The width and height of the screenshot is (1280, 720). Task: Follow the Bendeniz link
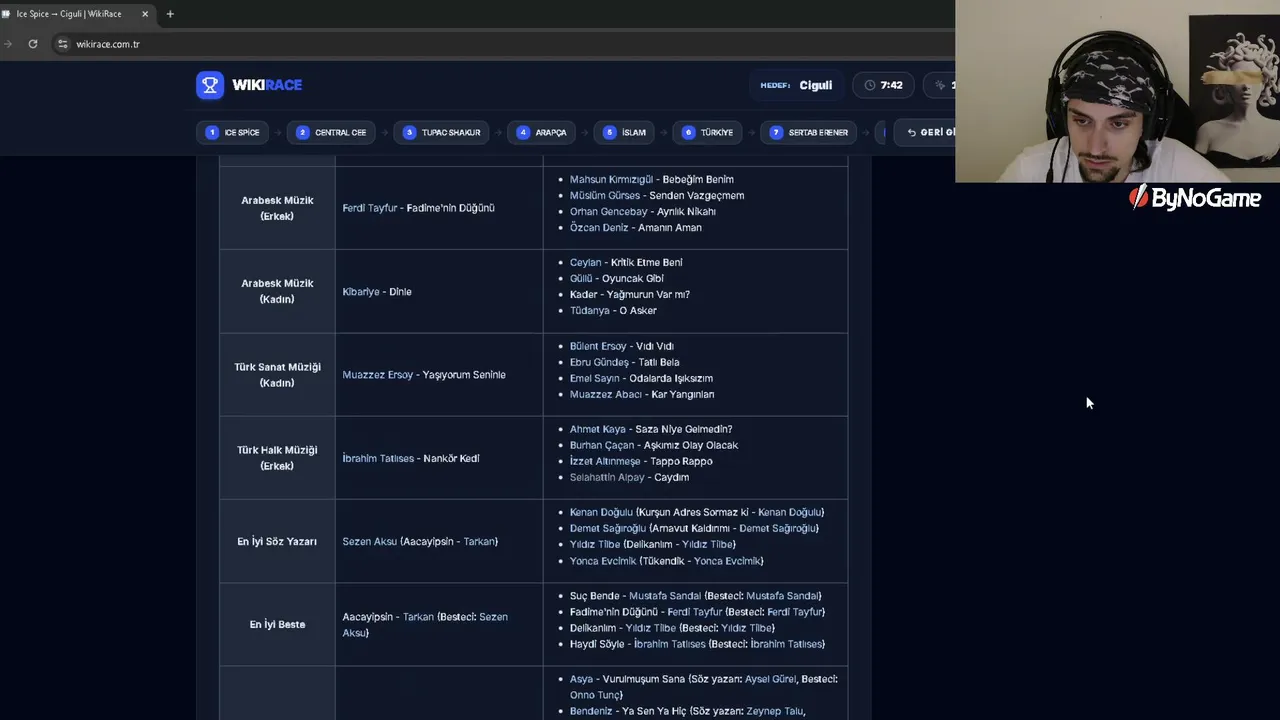[x=591, y=711]
